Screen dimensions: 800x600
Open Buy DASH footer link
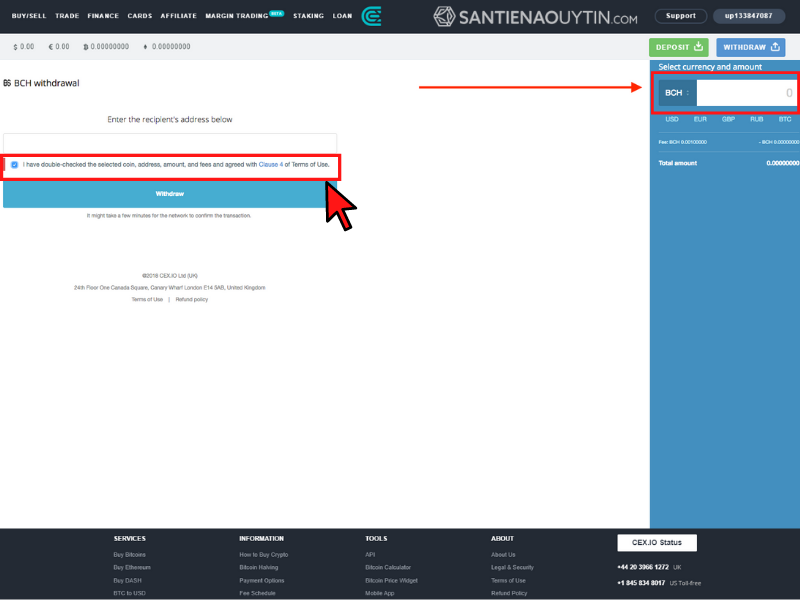point(127,581)
